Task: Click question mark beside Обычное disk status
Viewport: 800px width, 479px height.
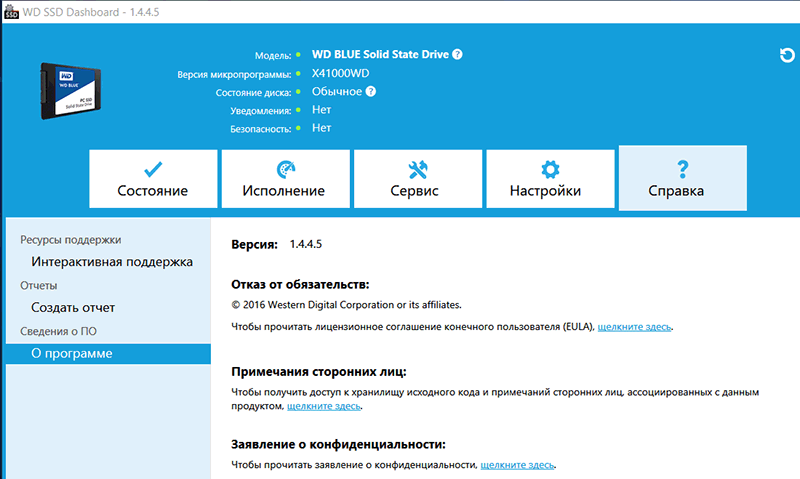Action: 371,91
